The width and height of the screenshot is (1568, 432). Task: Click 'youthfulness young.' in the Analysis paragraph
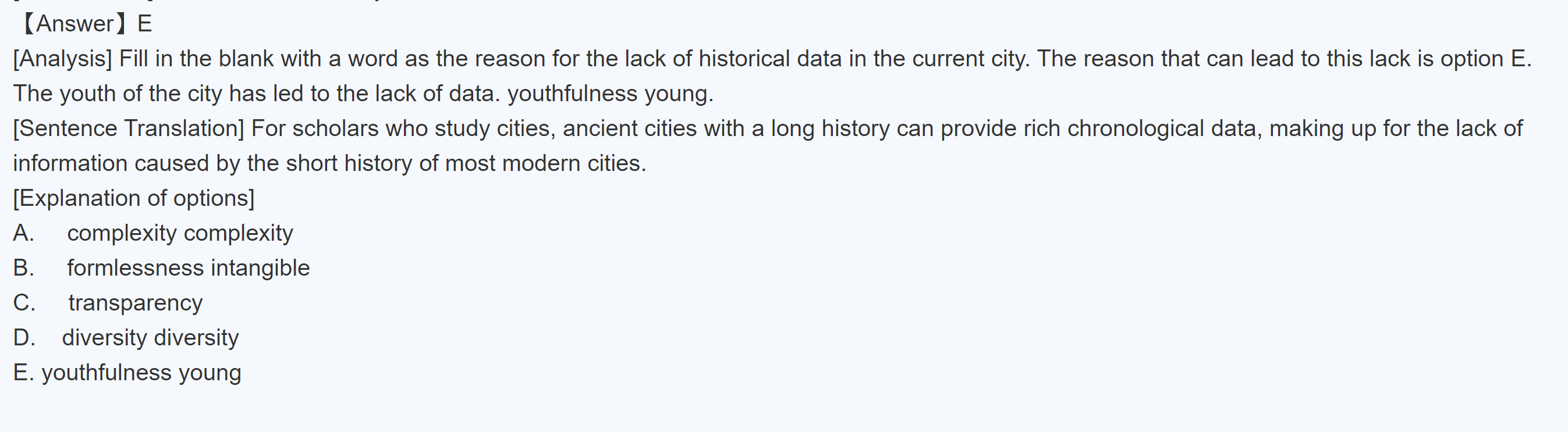point(610,94)
